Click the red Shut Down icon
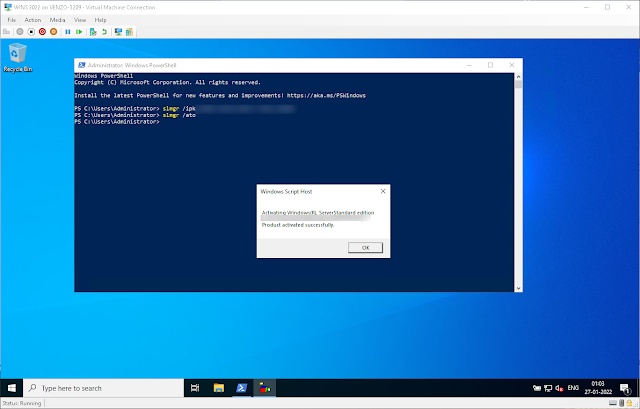The image size is (640, 409). point(42,32)
